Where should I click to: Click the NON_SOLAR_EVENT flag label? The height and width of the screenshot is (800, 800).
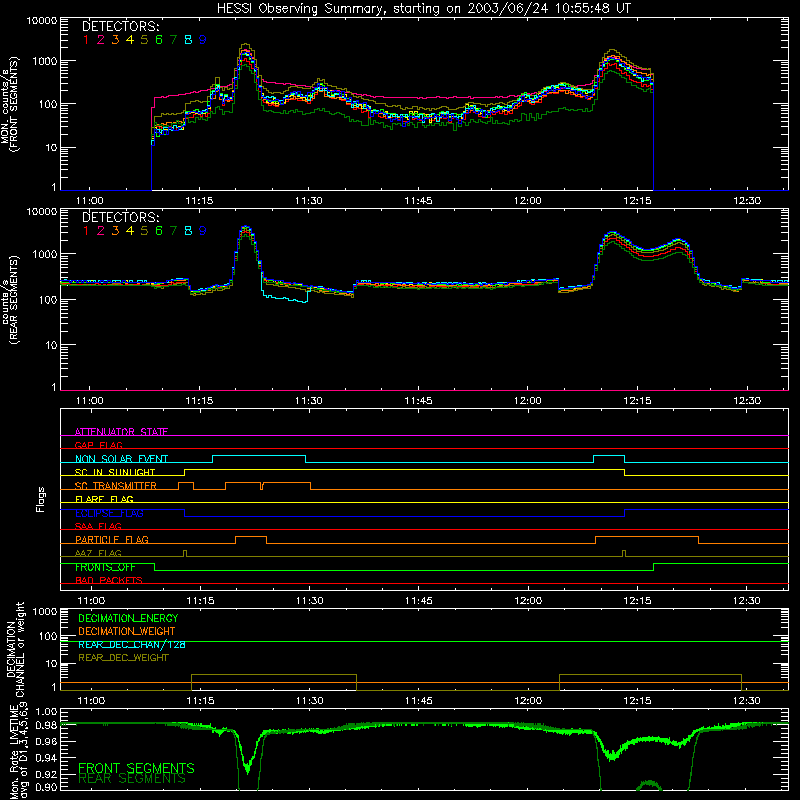coord(121,459)
